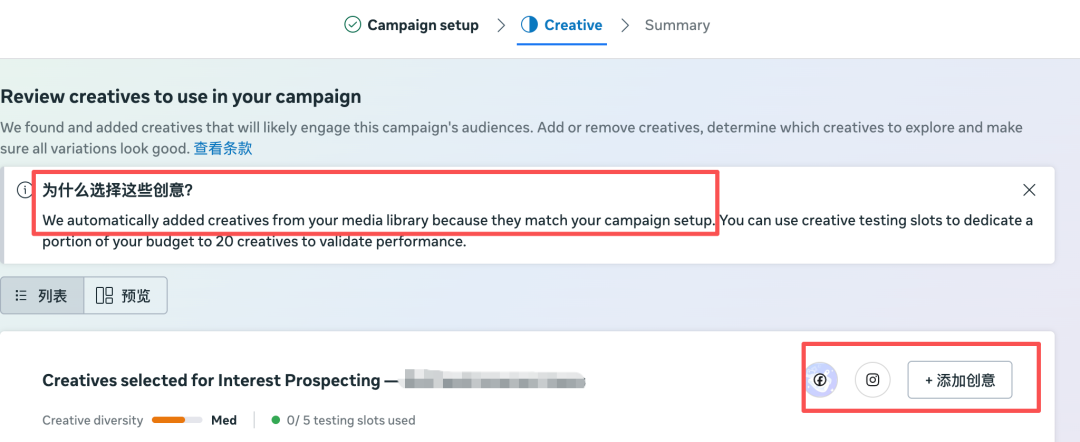The height and width of the screenshot is (442, 1080).
Task: Switch to 预览 preview view
Action: point(125,296)
